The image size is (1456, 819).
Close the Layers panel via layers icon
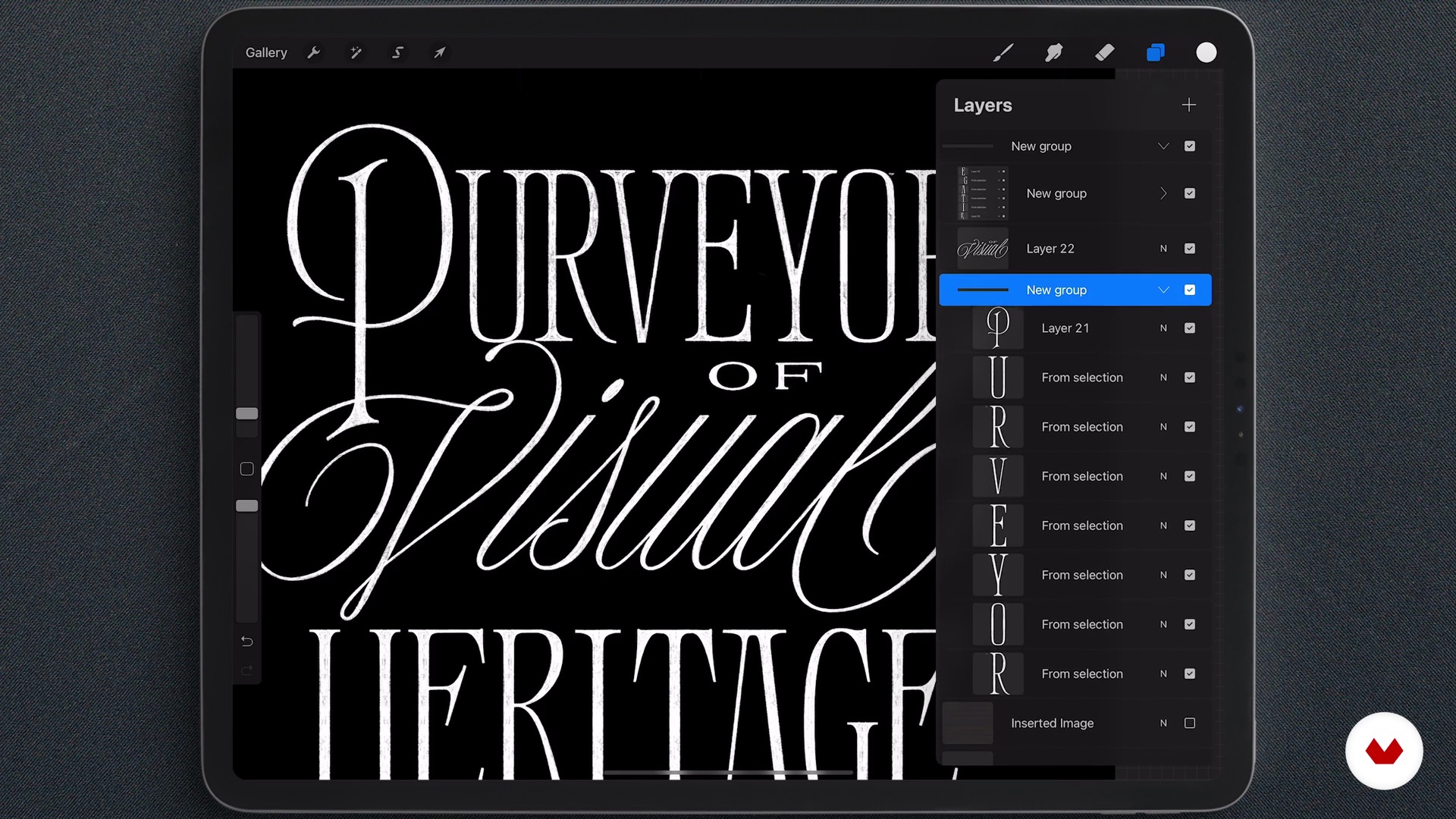click(x=1156, y=52)
